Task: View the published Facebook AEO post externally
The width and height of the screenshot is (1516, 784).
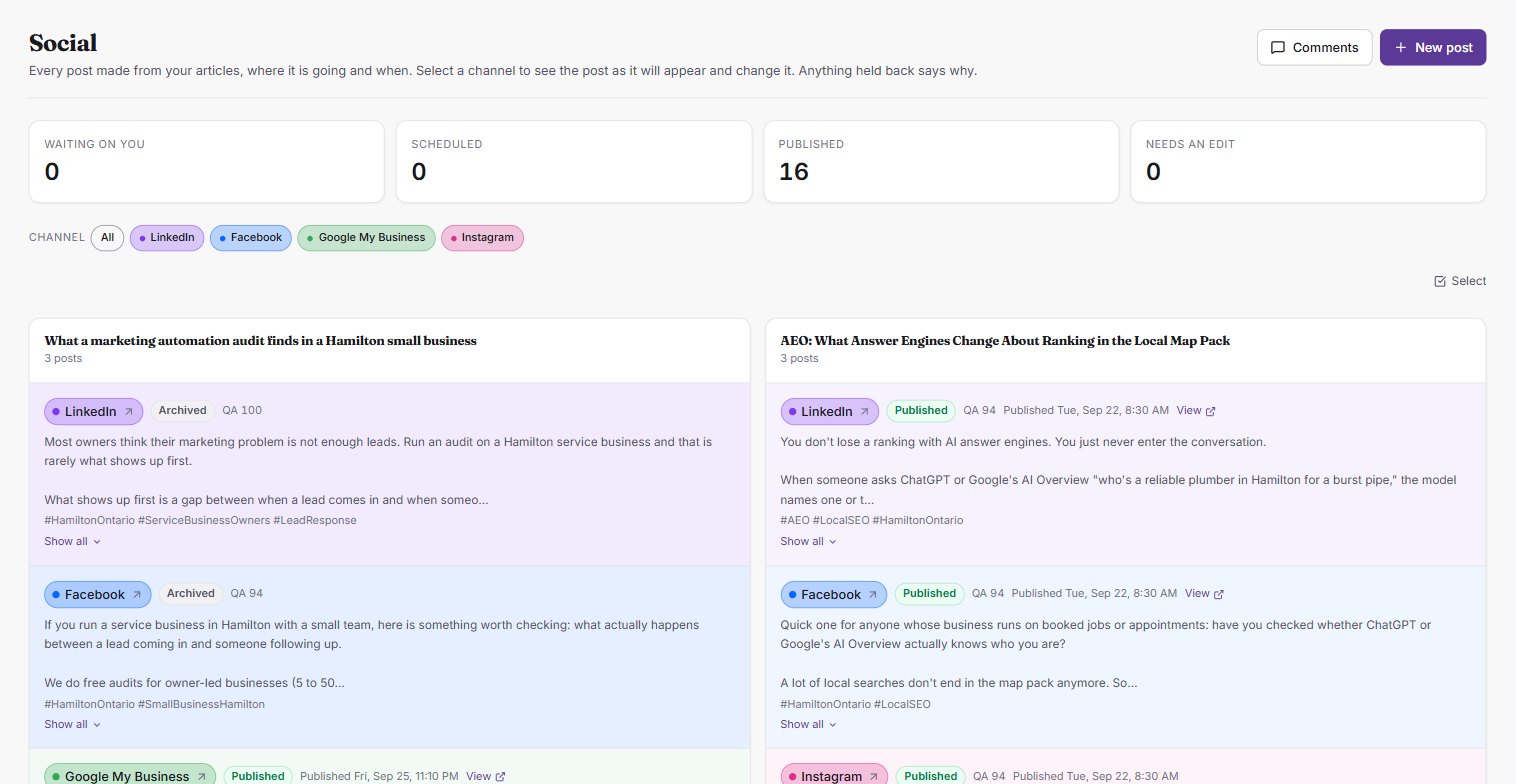Action: 1204,593
